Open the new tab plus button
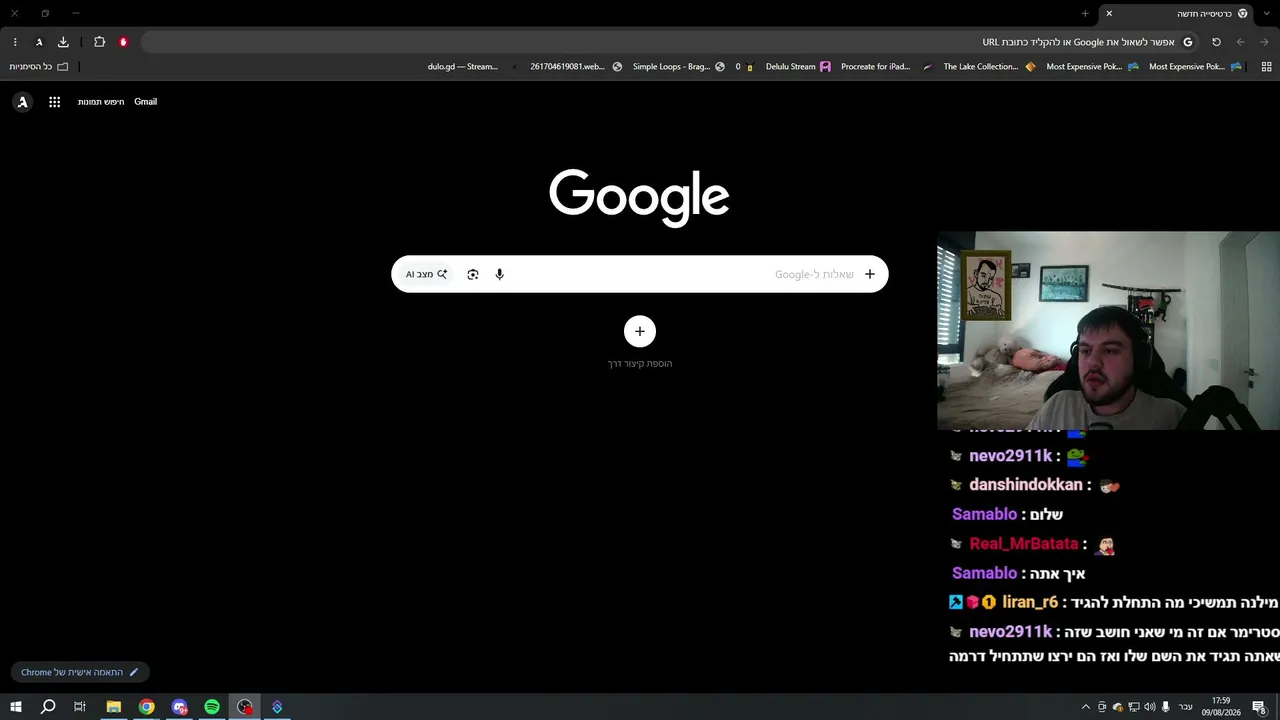1280x720 pixels. [1085, 13]
